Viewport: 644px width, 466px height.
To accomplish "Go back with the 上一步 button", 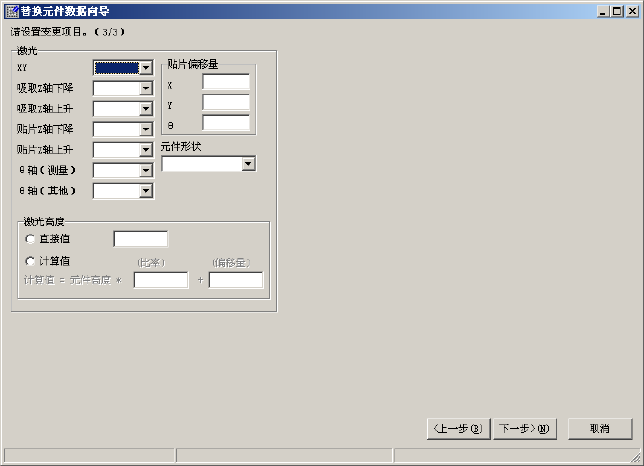I will pos(459,429).
